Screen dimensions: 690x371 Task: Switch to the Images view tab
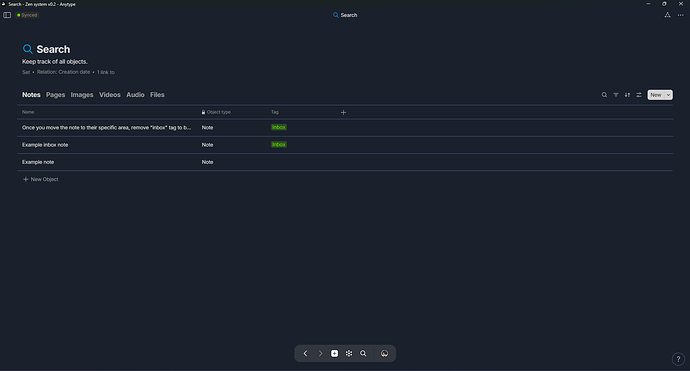coord(82,95)
